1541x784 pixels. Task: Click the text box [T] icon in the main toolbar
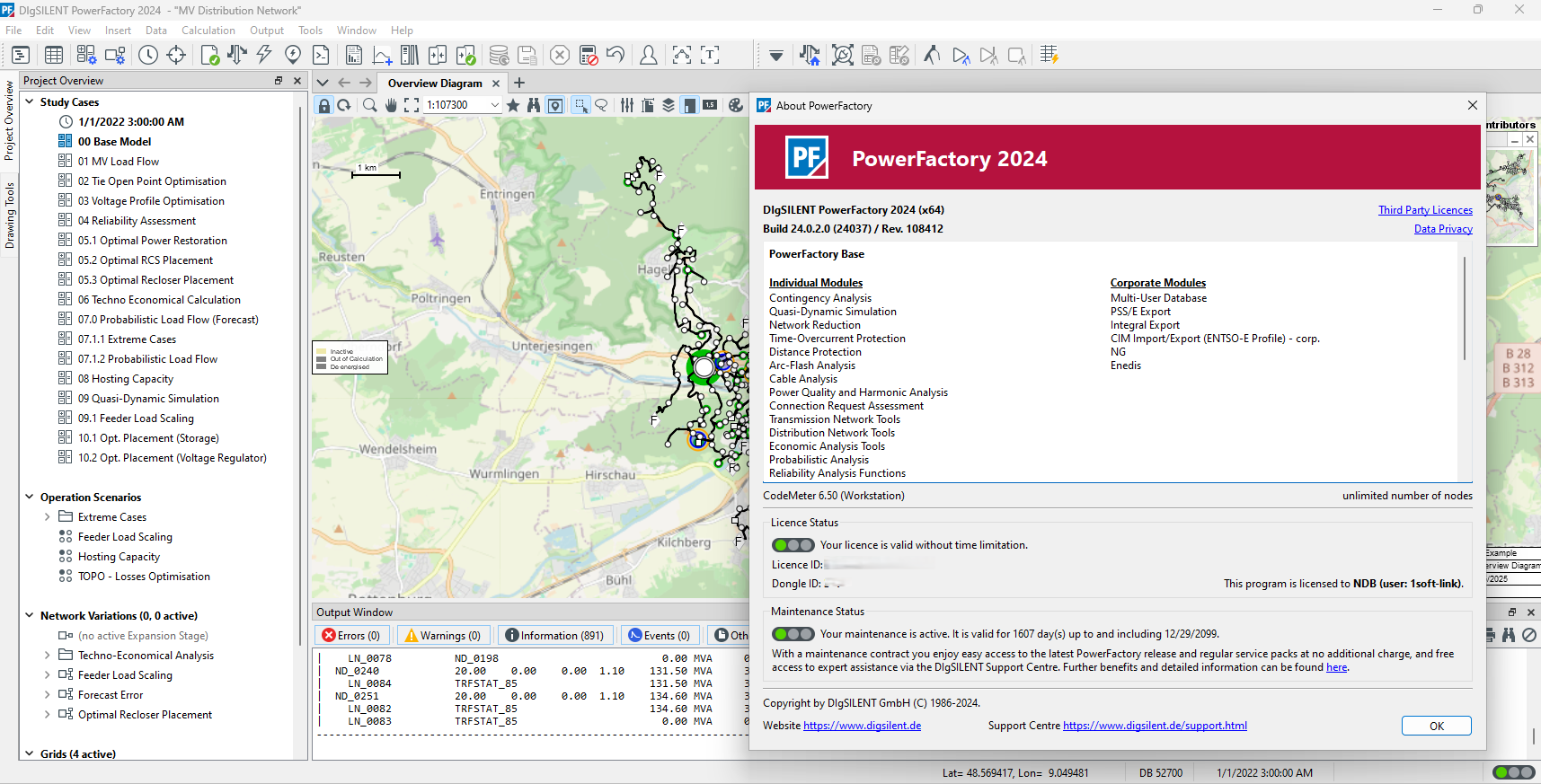710,55
